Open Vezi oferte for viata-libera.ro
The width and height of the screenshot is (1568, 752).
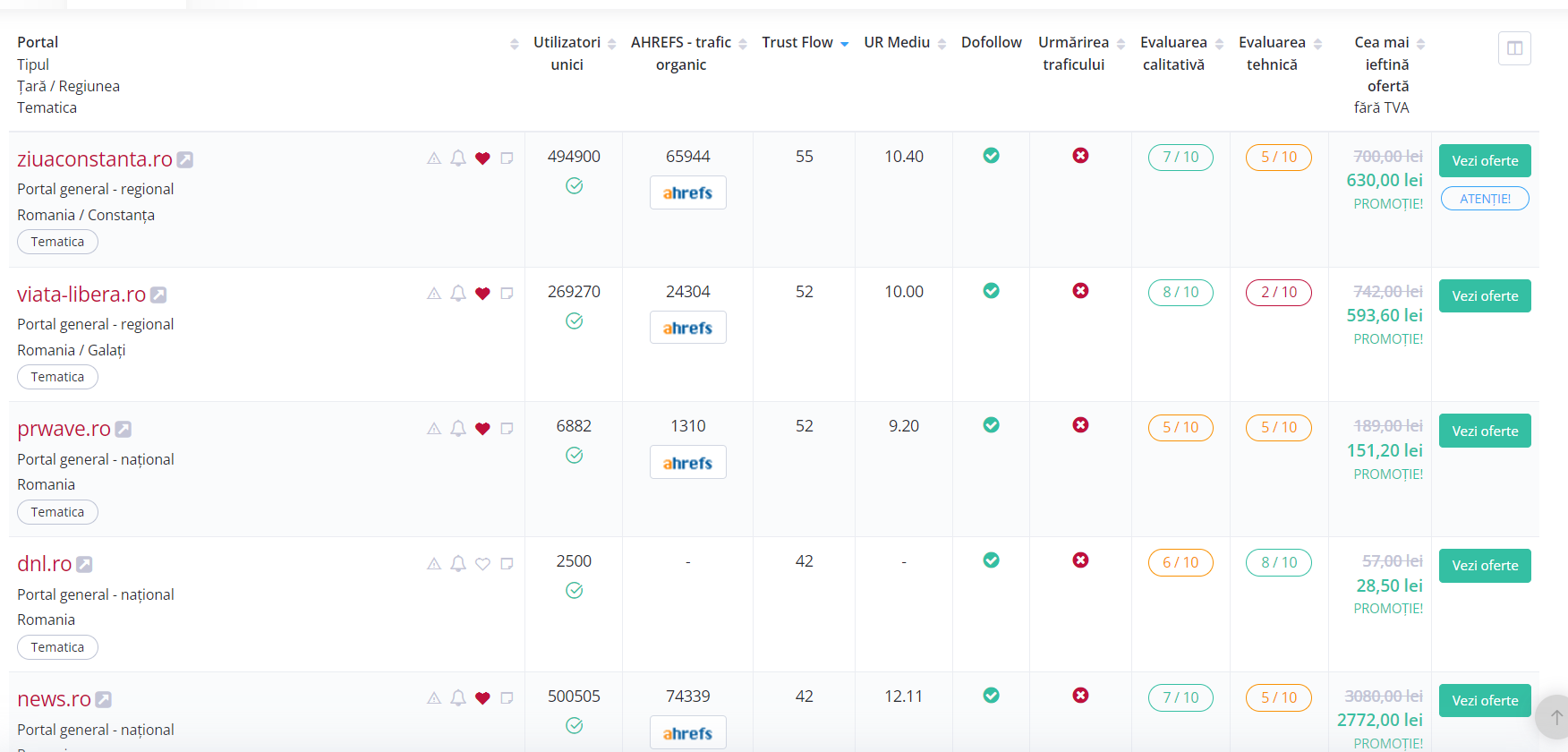(1485, 296)
